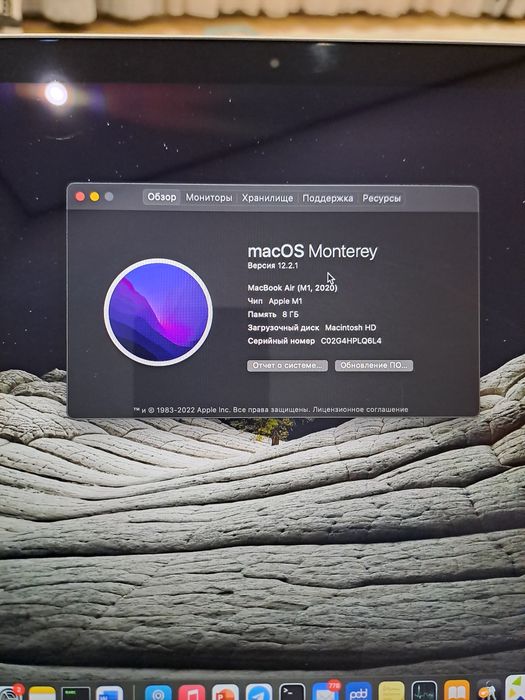Click the macOS Monterey title

coord(312,251)
